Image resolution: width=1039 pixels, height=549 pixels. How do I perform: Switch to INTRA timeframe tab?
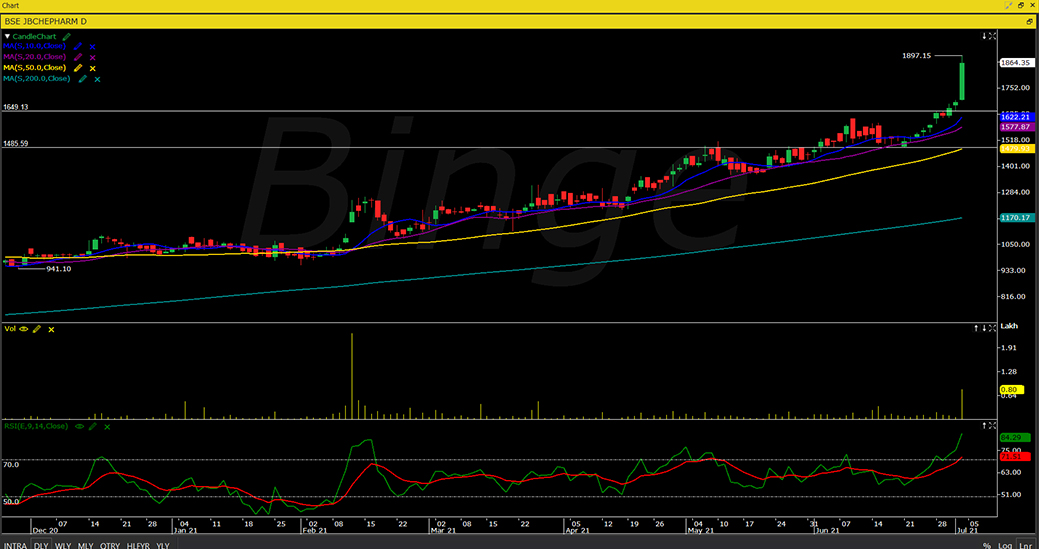point(15,545)
